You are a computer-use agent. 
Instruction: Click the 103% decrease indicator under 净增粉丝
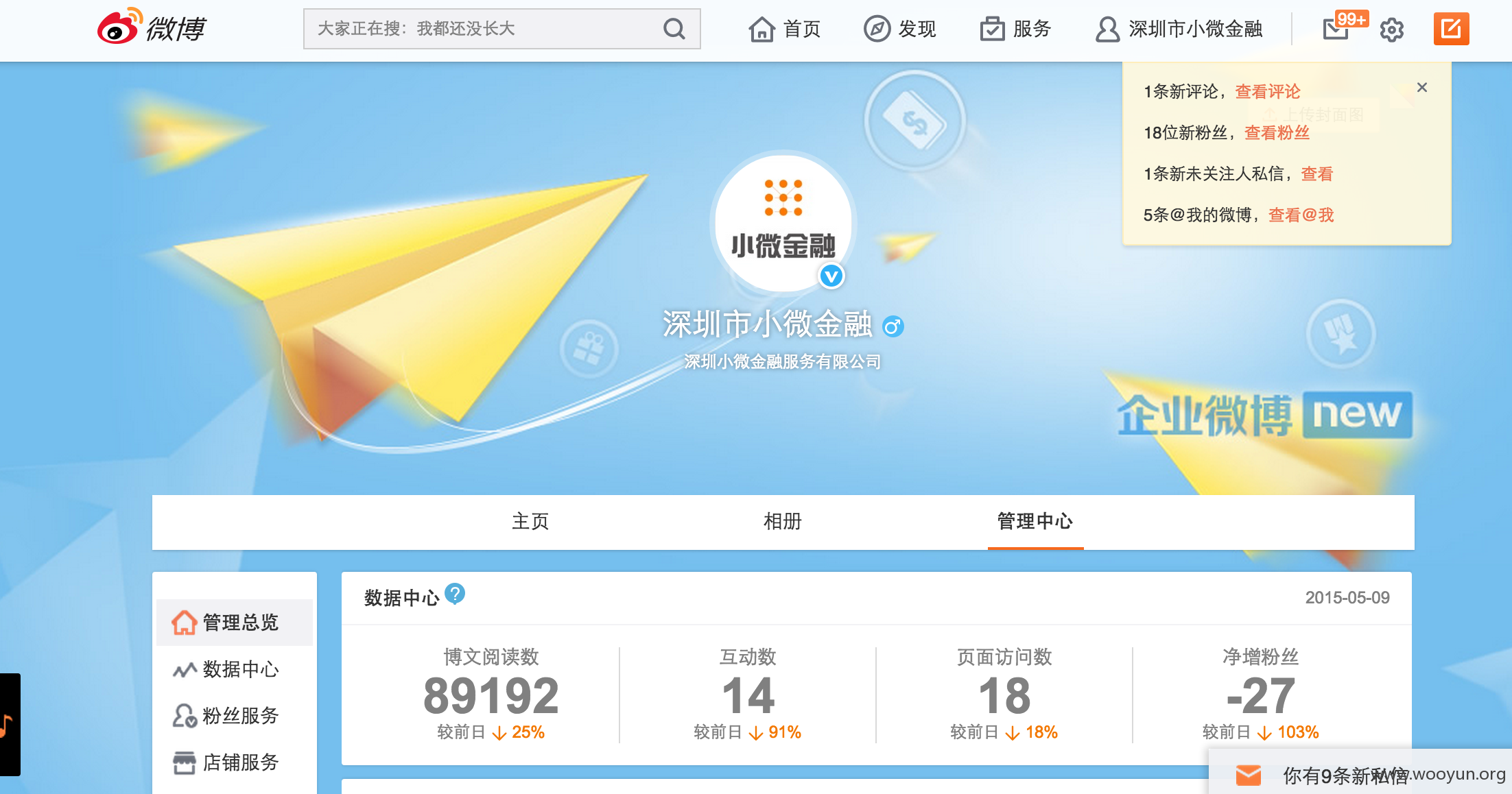1288,733
